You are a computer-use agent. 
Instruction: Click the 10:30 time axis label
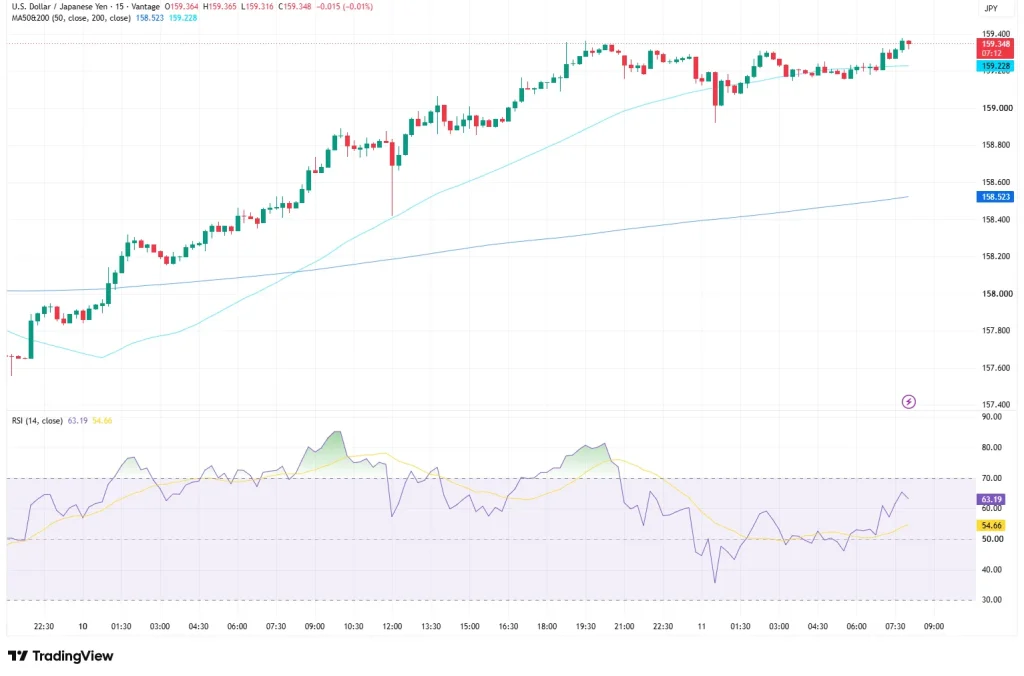353,626
